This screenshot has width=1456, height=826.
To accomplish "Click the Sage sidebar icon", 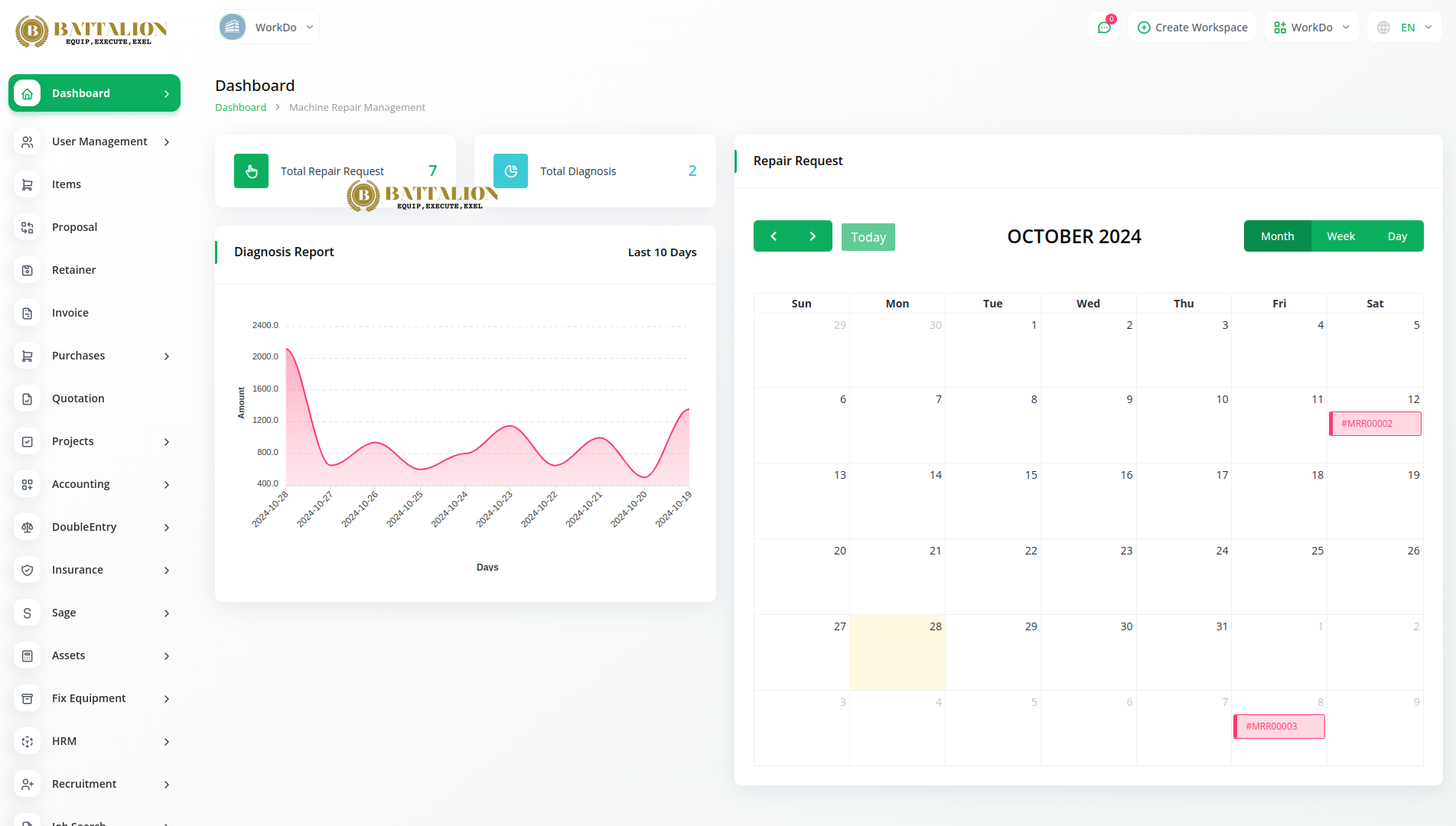I will pos(28,613).
